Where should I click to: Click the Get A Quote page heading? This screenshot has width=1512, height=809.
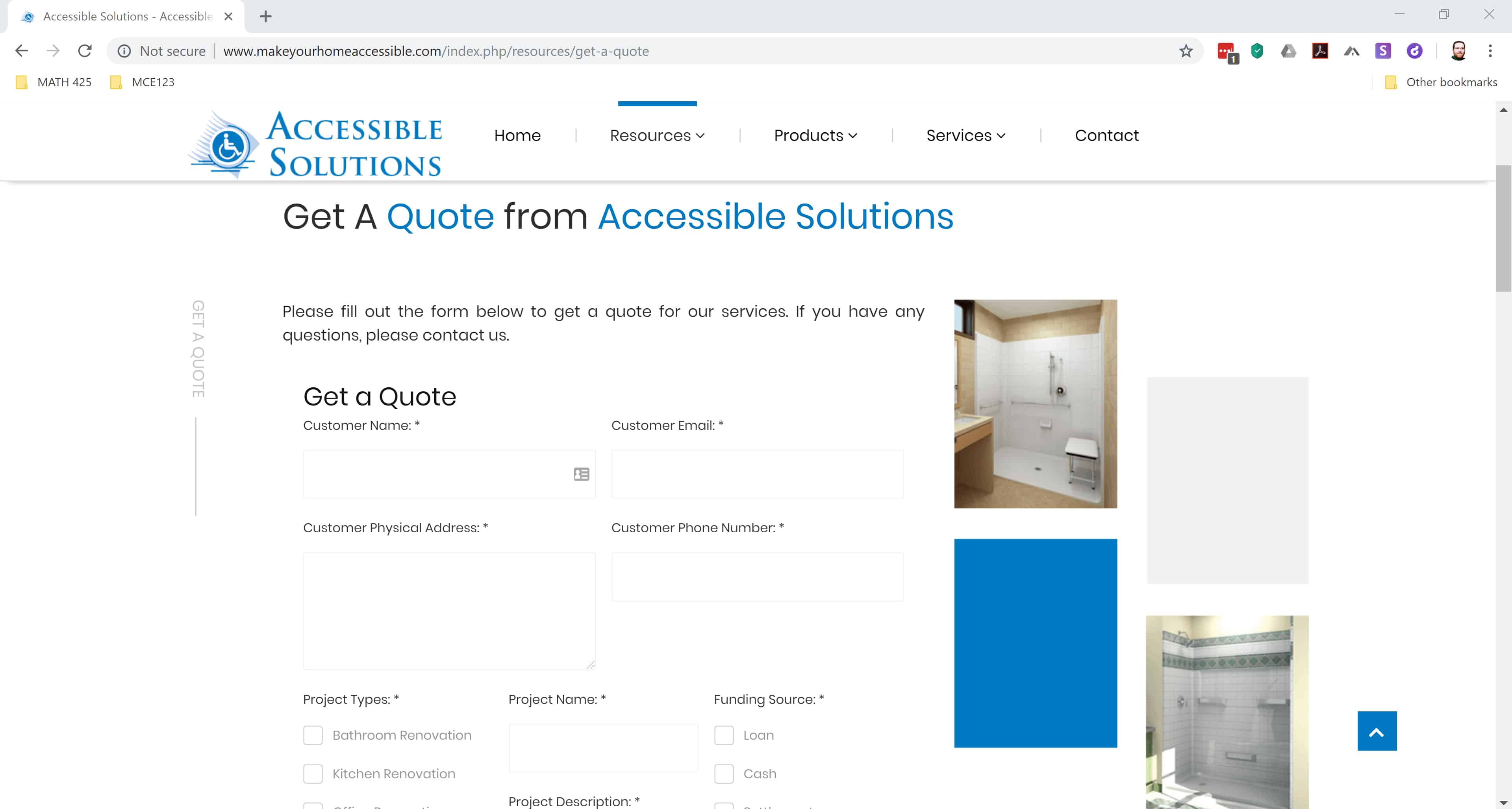618,217
